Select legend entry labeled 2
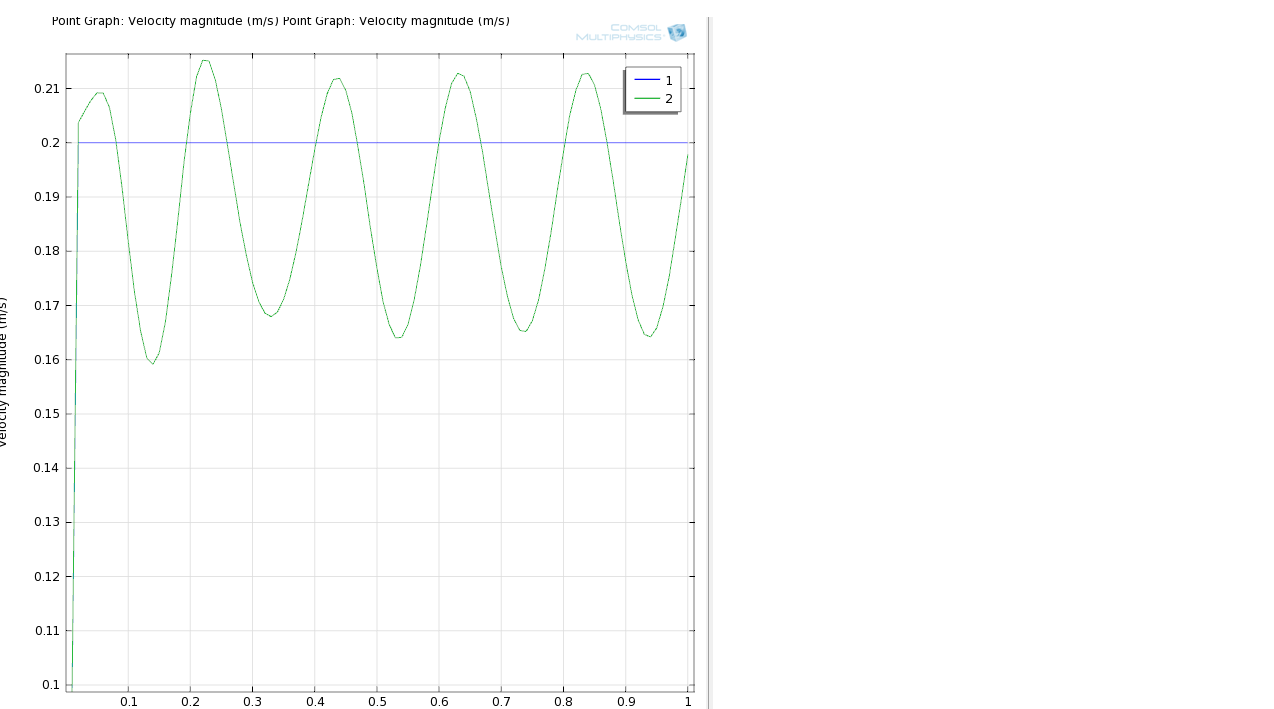The height and width of the screenshot is (709, 1274). (x=669, y=99)
